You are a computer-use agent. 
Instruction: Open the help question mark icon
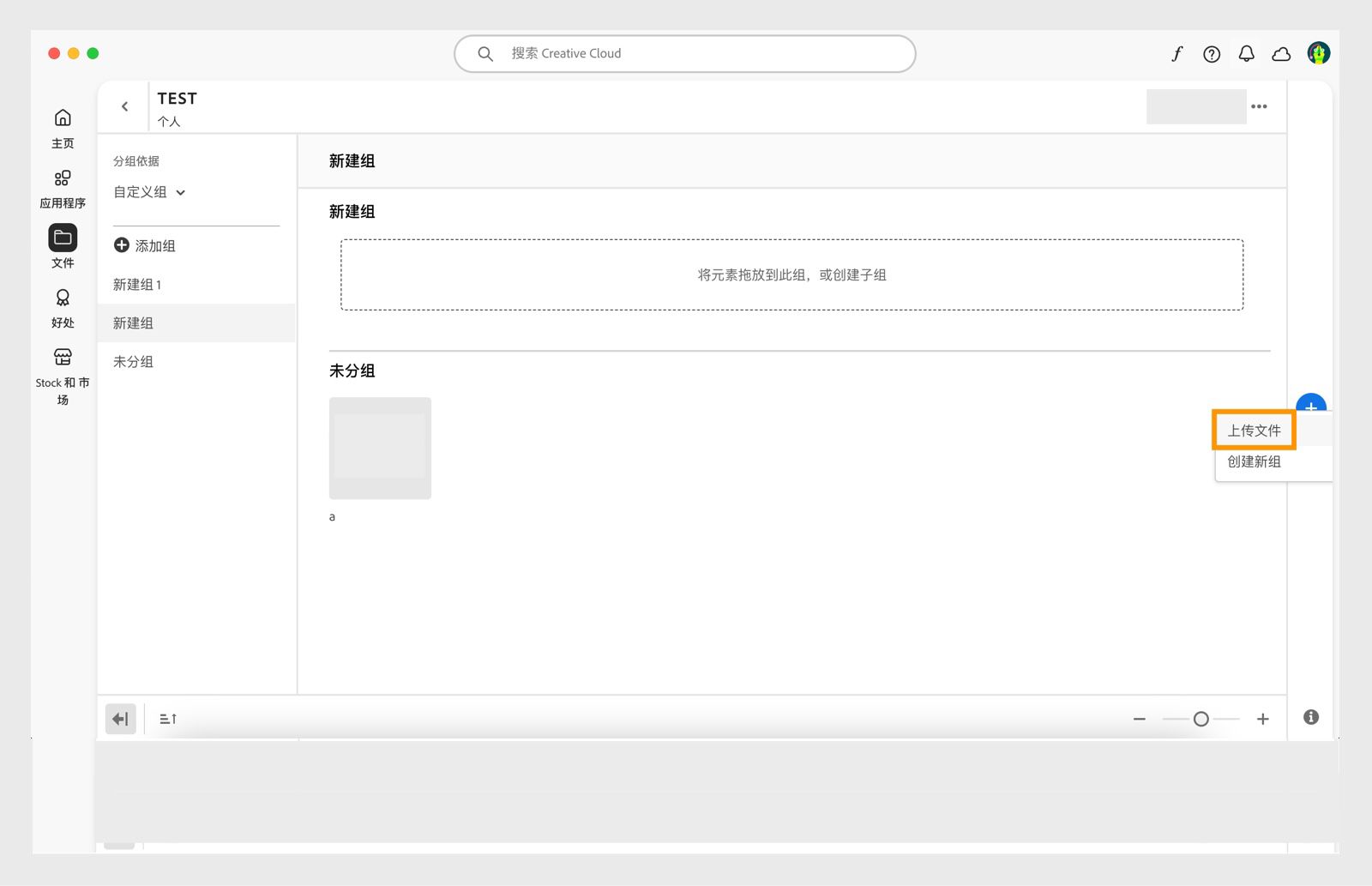(1212, 54)
